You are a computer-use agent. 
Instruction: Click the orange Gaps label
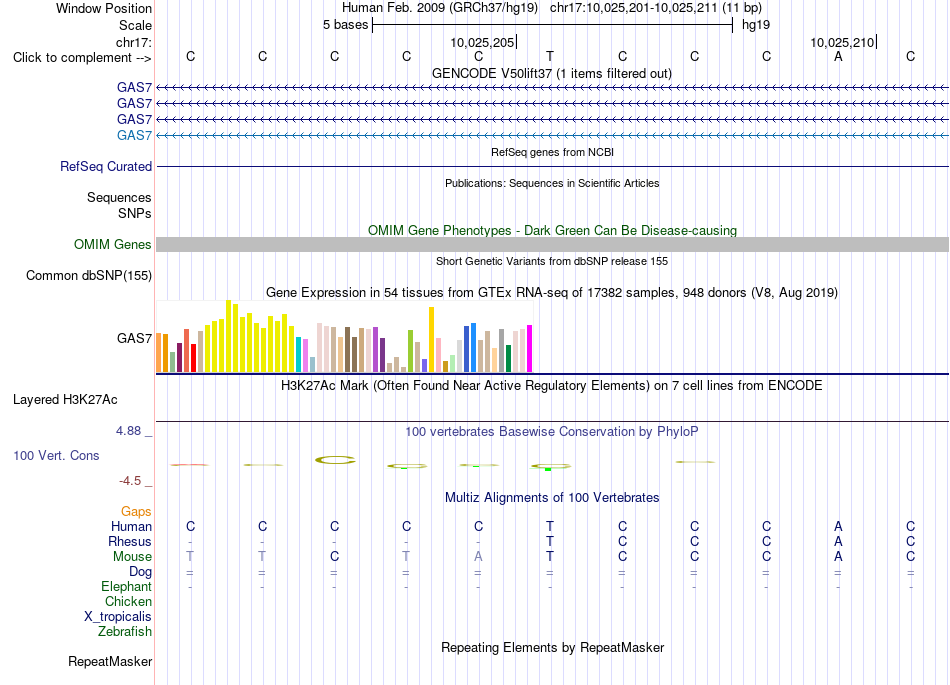[x=136, y=512]
